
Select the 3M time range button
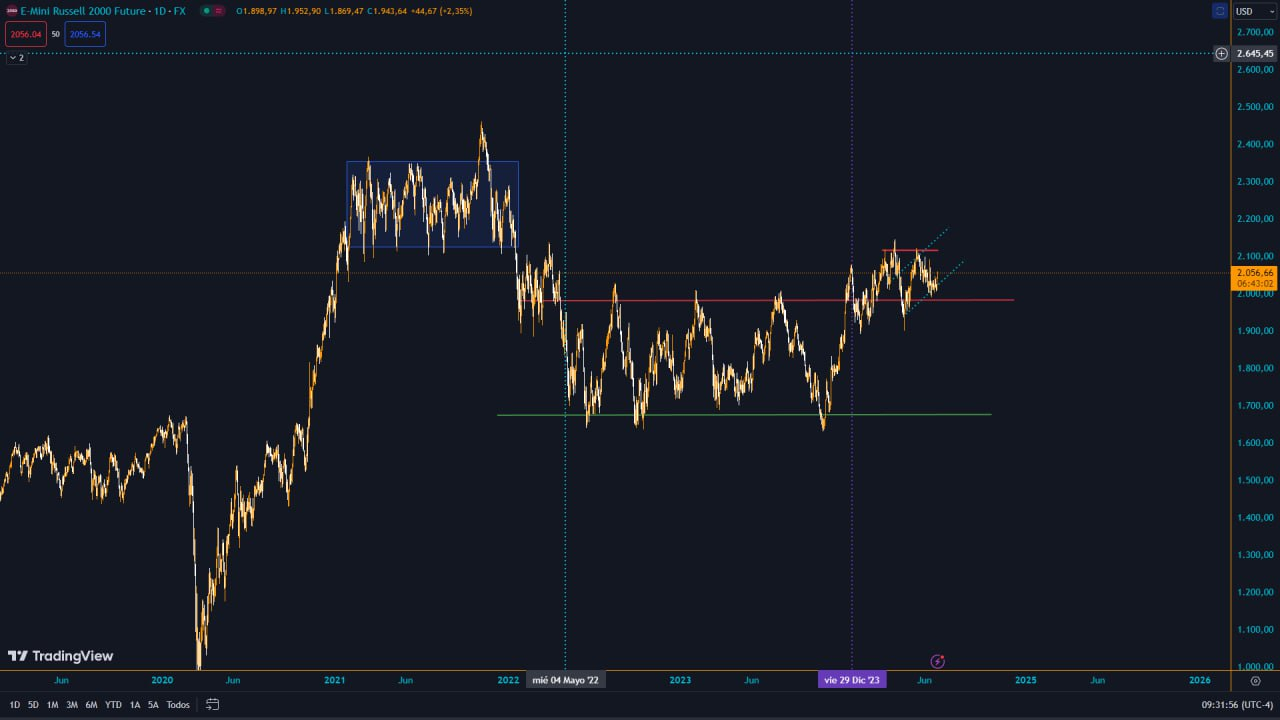72,705
